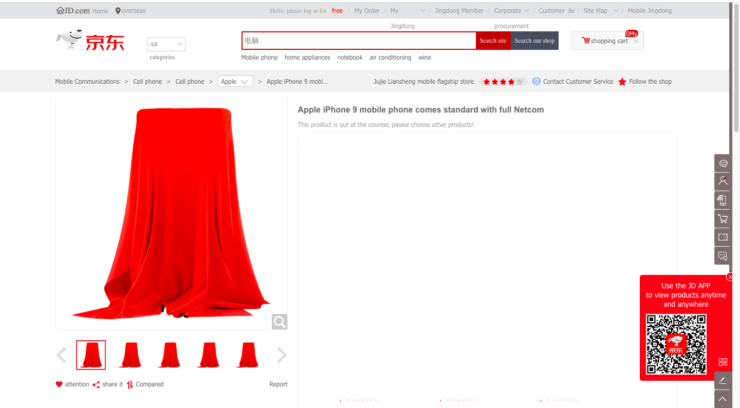The width and height of the screenshot is (740, 408).
Task: Open Jujie Liansheng mobile flagship store
Action: coord(423,82)
